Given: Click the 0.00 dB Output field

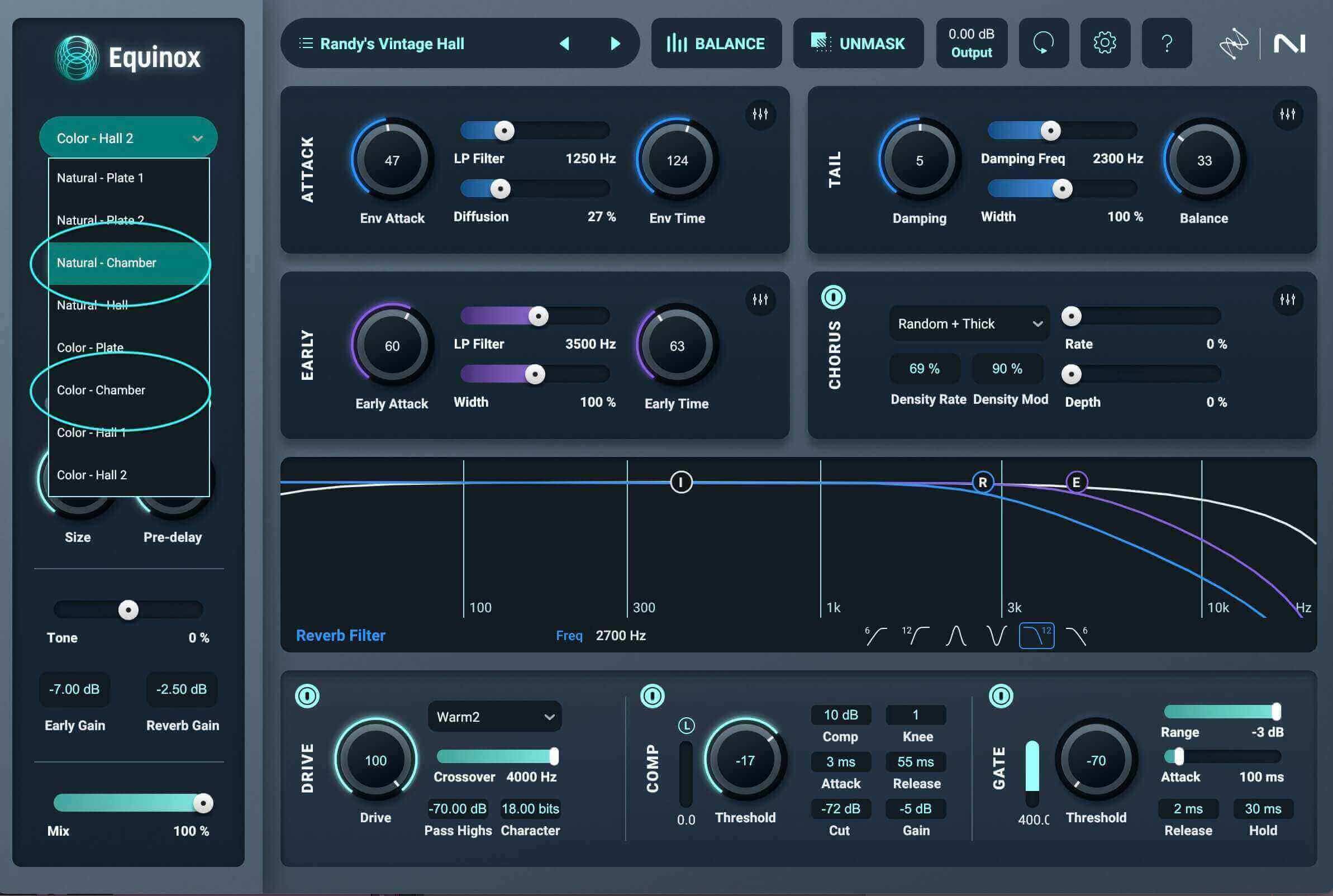Looking at the screenshot, I should (x=972, y=43).
